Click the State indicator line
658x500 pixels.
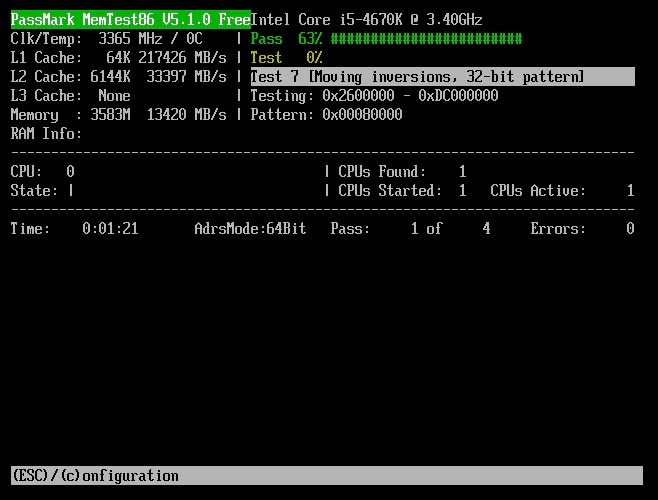click(x=42, y=191)
